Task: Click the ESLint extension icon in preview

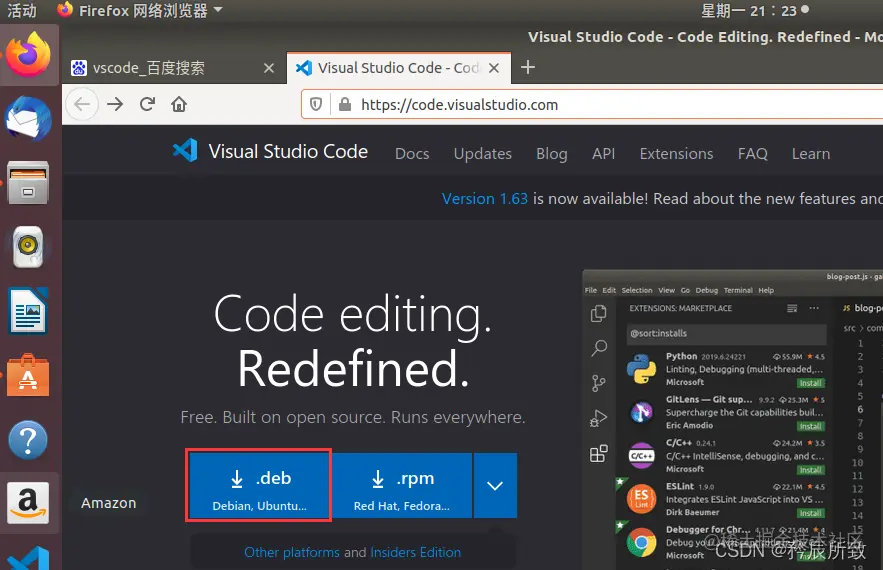Action: [x=641, y=498]
